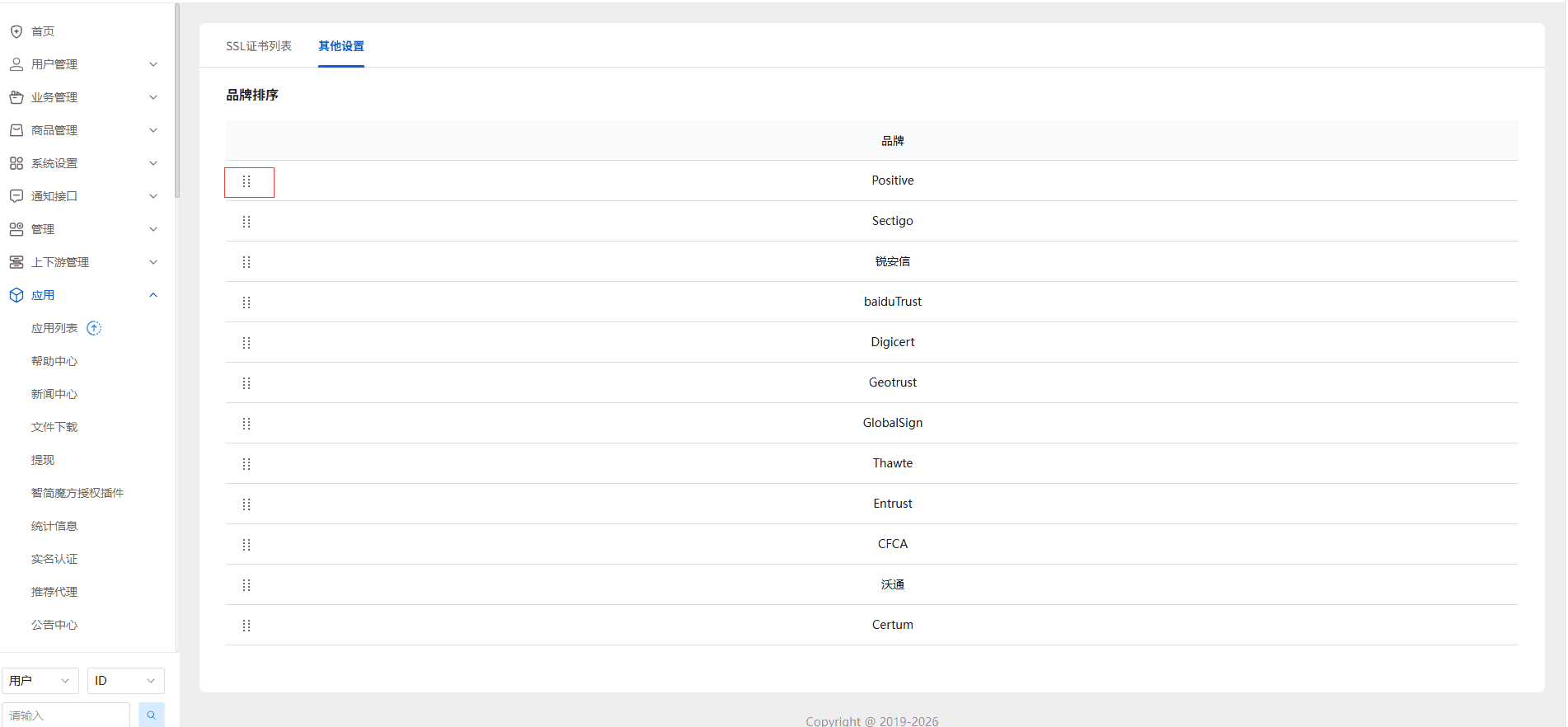The image size is (1568, 727).
Task: Click the 锐安信 brand name
Action: click(893, 261)
